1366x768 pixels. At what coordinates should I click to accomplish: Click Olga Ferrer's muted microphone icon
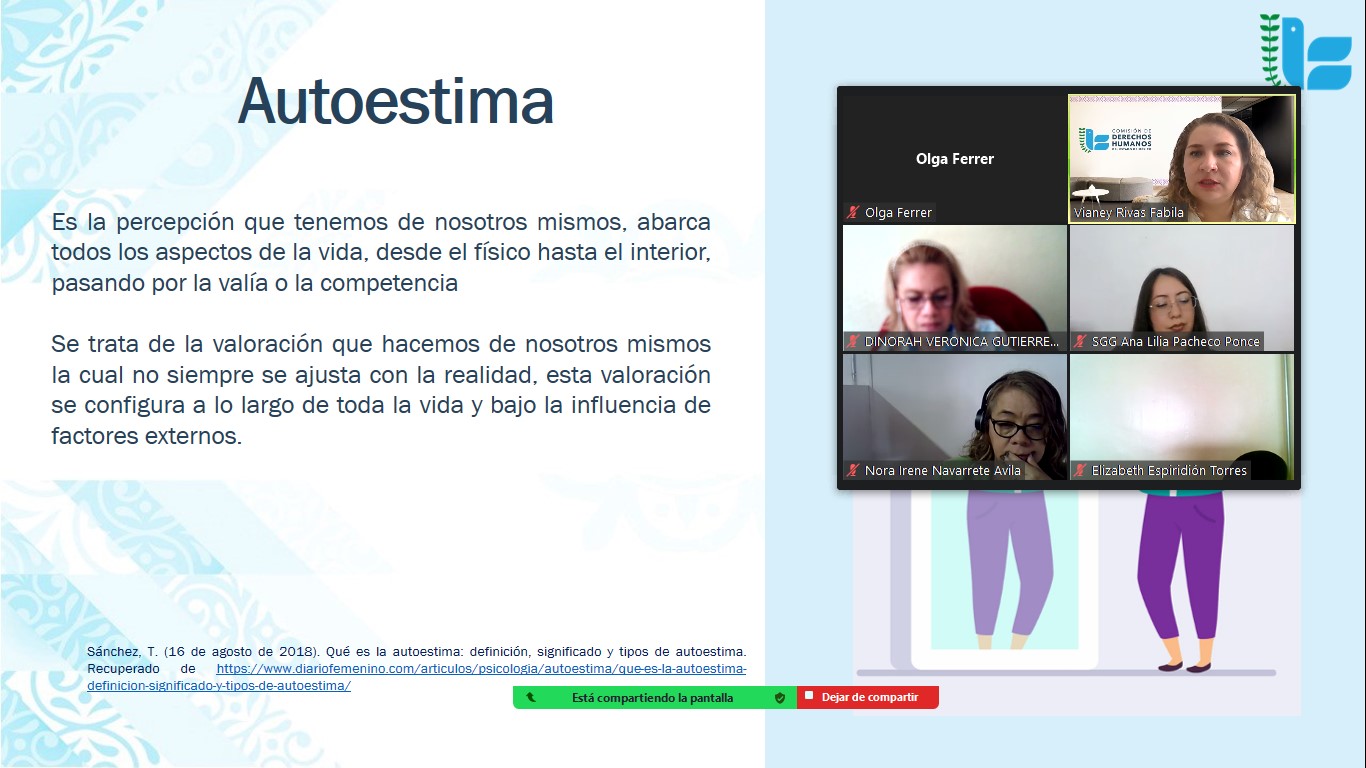tap(853, 212)
